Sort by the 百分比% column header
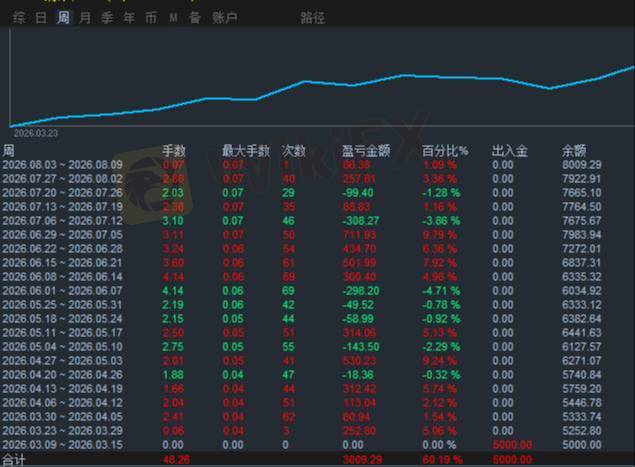The image size is (635, 467). click(445, 151)
